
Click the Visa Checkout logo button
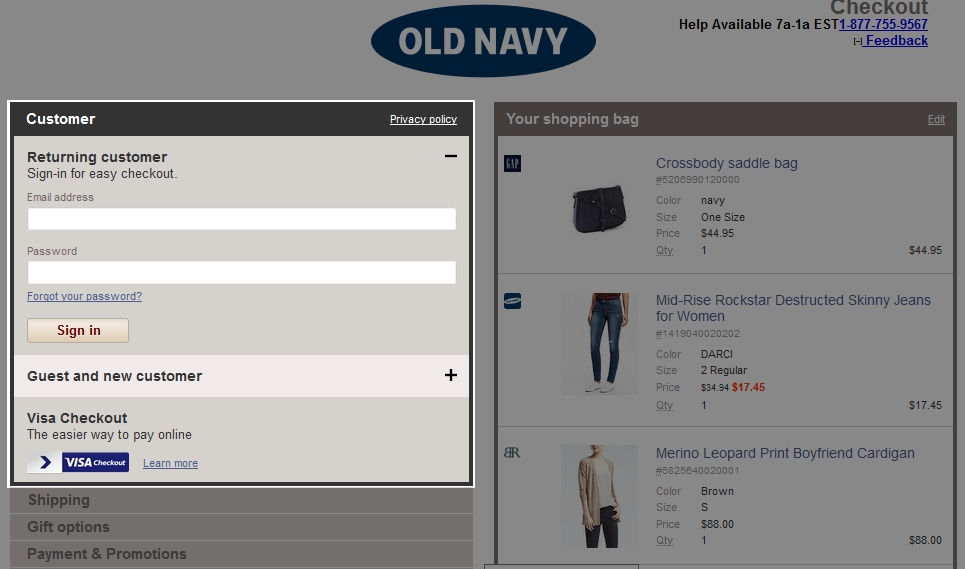pos(78,462)
